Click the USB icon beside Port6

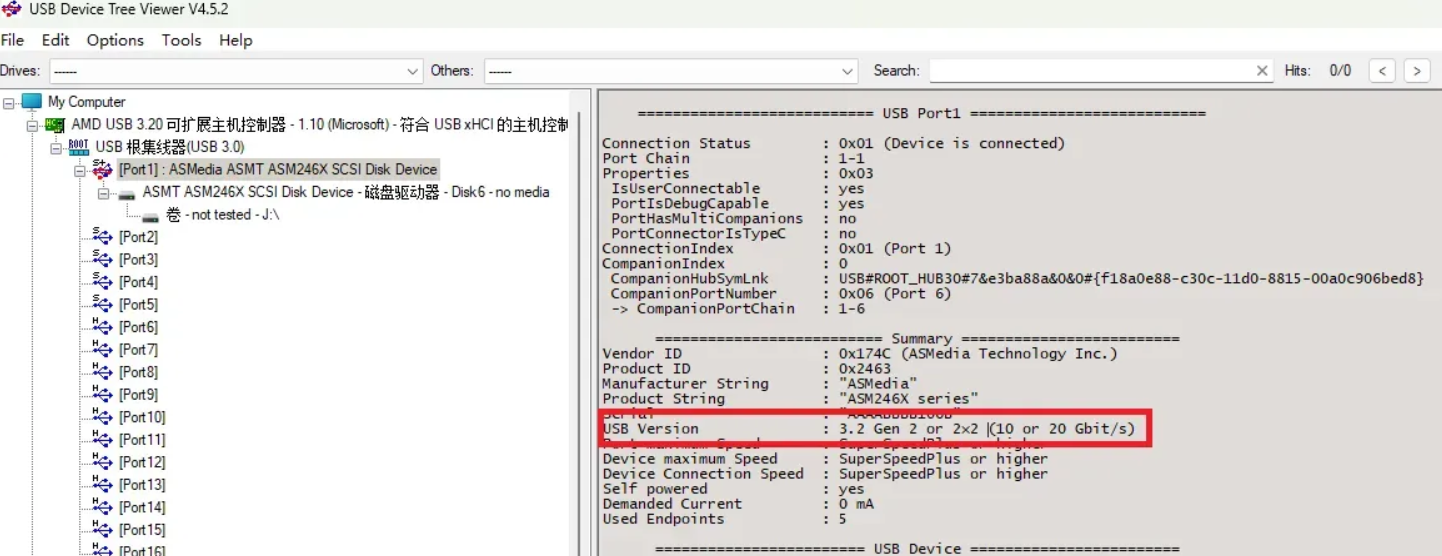tap(102, 327)
